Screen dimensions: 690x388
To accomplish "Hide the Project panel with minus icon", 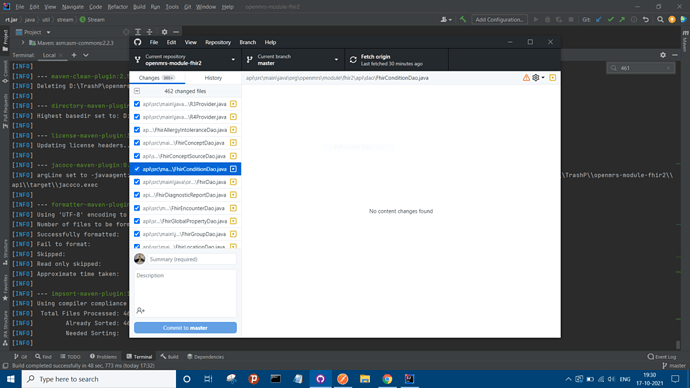I will (176, 32).
